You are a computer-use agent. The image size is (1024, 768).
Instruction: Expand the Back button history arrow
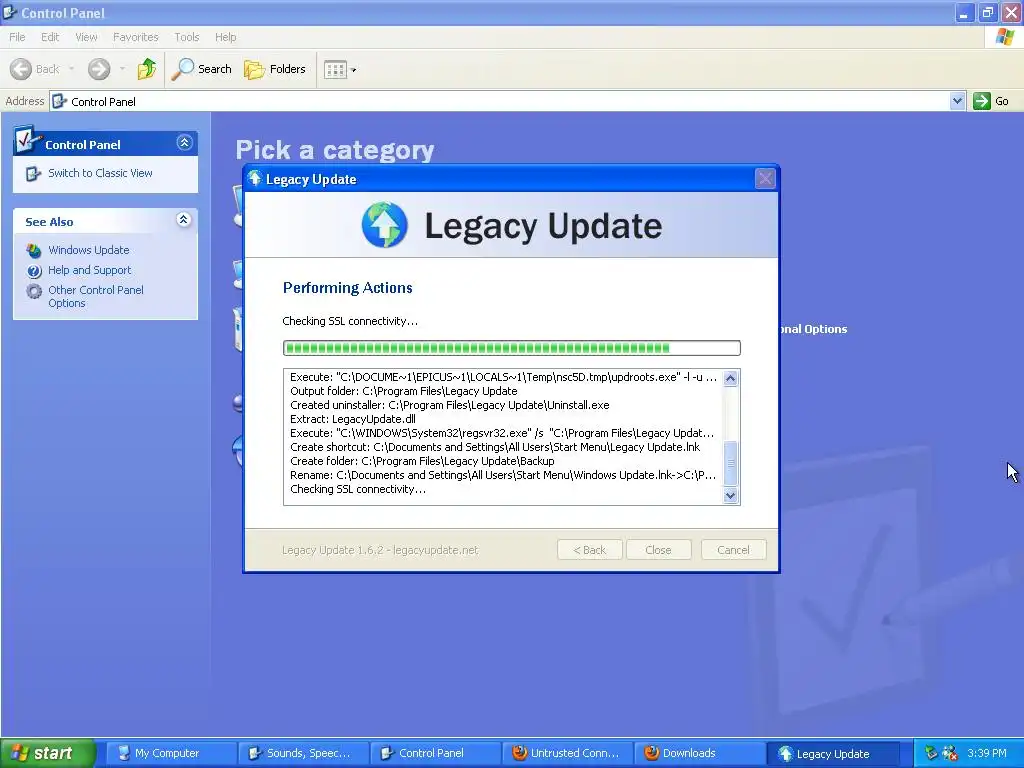click(71, 69)
